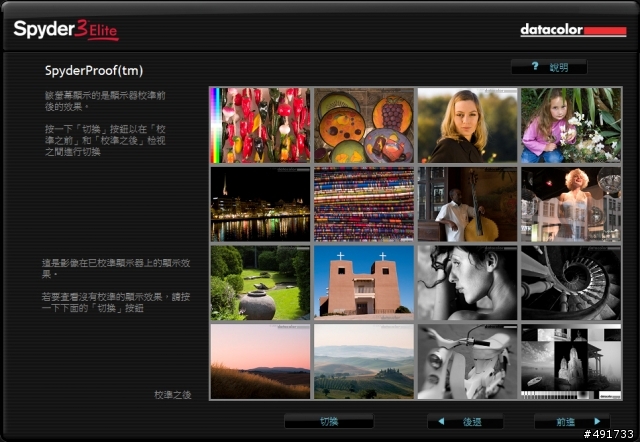Click the 校準之後 status label
Viewport: 640px width, 442px height.
pyautogui.click(x=173, y=395)
